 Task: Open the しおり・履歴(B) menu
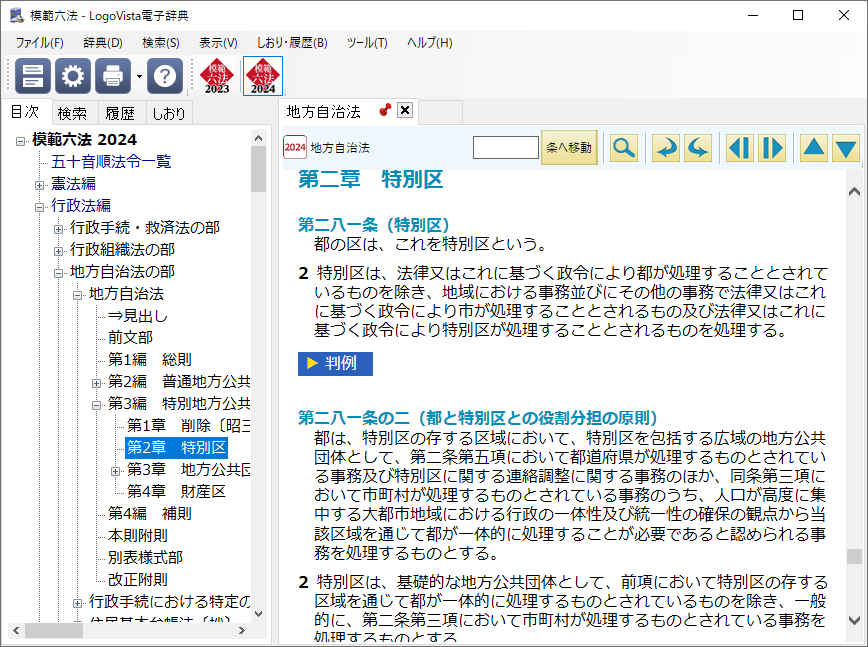[292, 43]
